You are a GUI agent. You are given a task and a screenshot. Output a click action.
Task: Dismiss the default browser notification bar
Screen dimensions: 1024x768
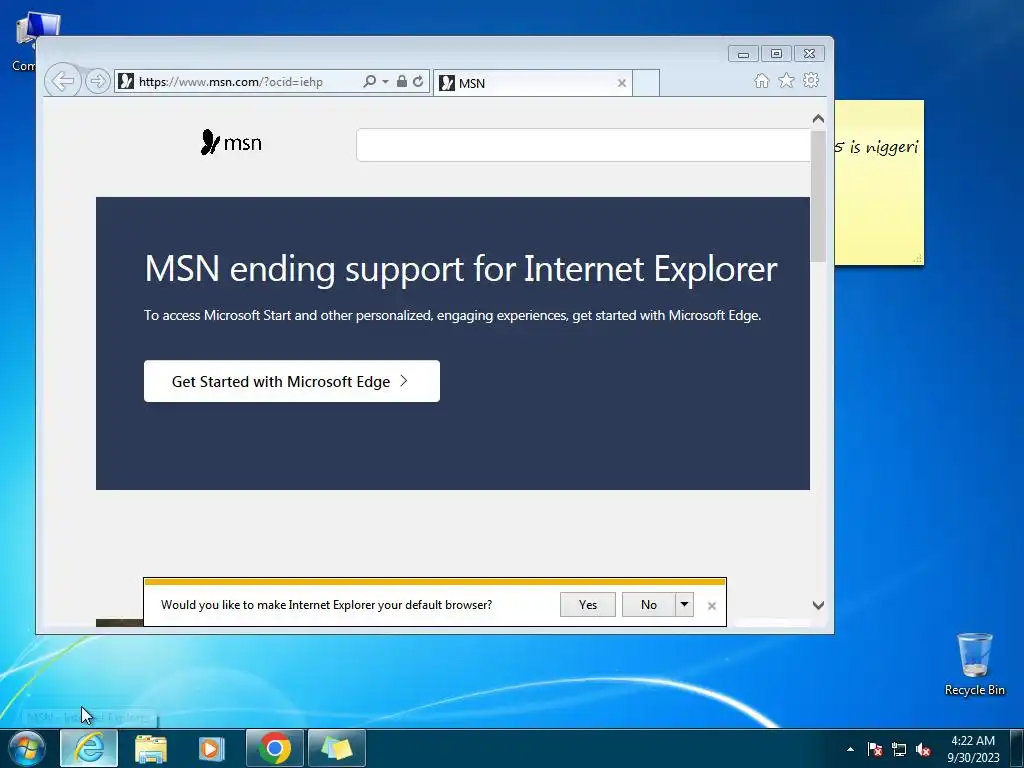tap(712, 606)
